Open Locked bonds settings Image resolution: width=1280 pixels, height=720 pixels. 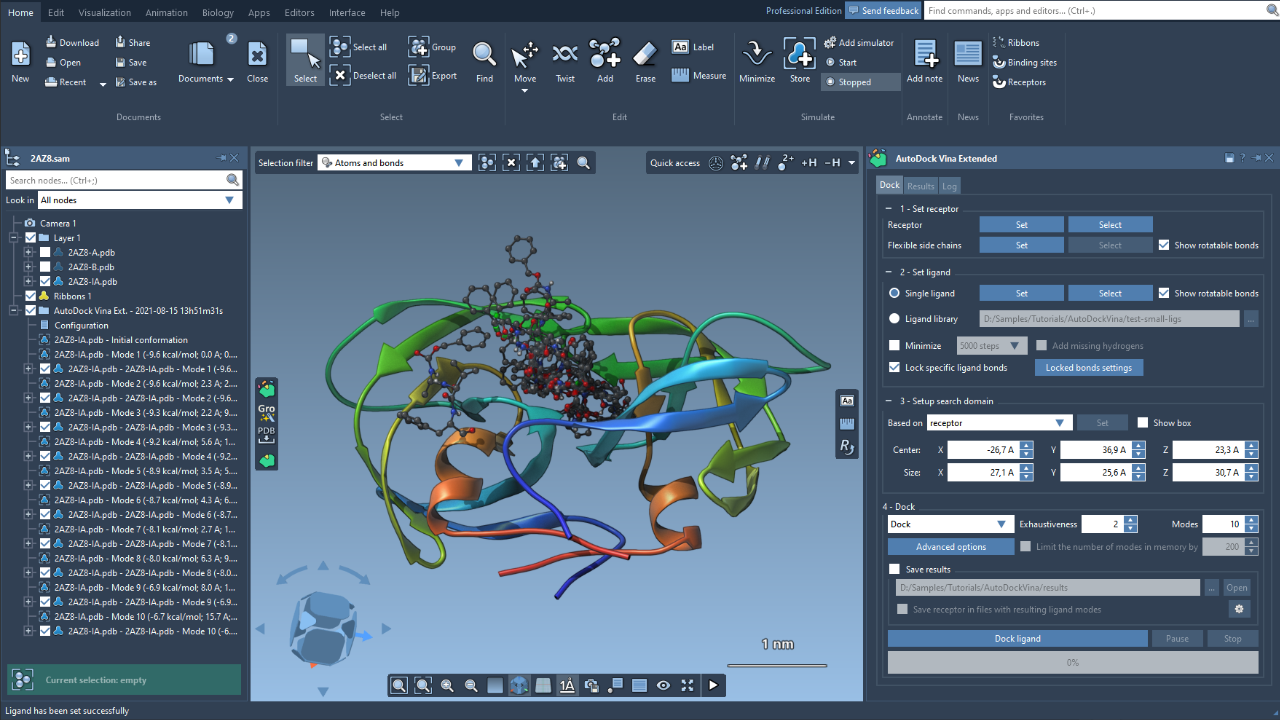pyautogui.click(x=1088, y=368)
